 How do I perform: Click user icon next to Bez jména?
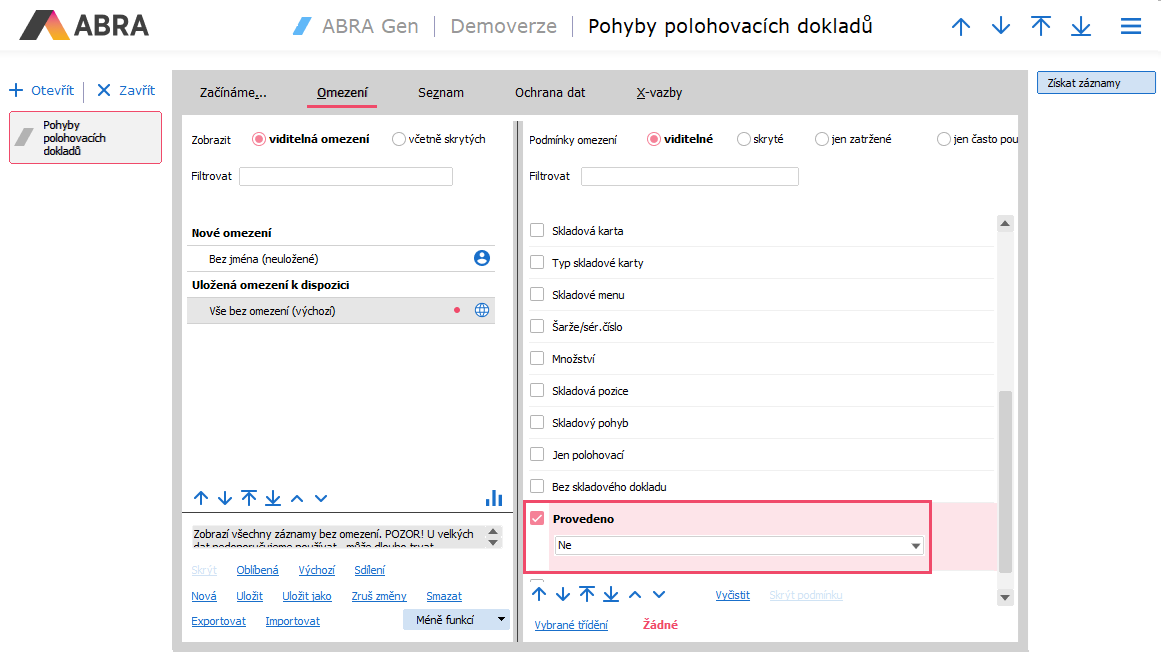click(482, 258)
